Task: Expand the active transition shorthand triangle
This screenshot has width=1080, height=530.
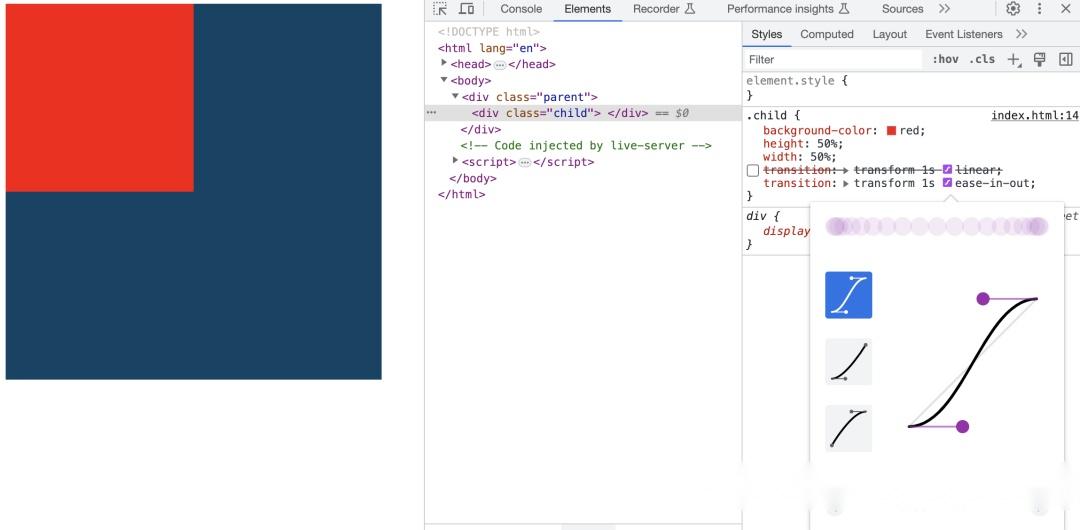Action: (846, 183)
